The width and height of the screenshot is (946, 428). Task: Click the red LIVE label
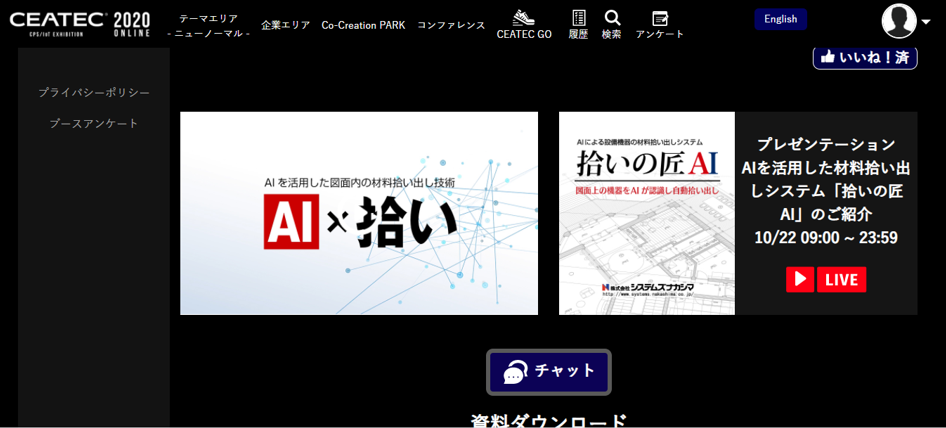tap(842, 279)
